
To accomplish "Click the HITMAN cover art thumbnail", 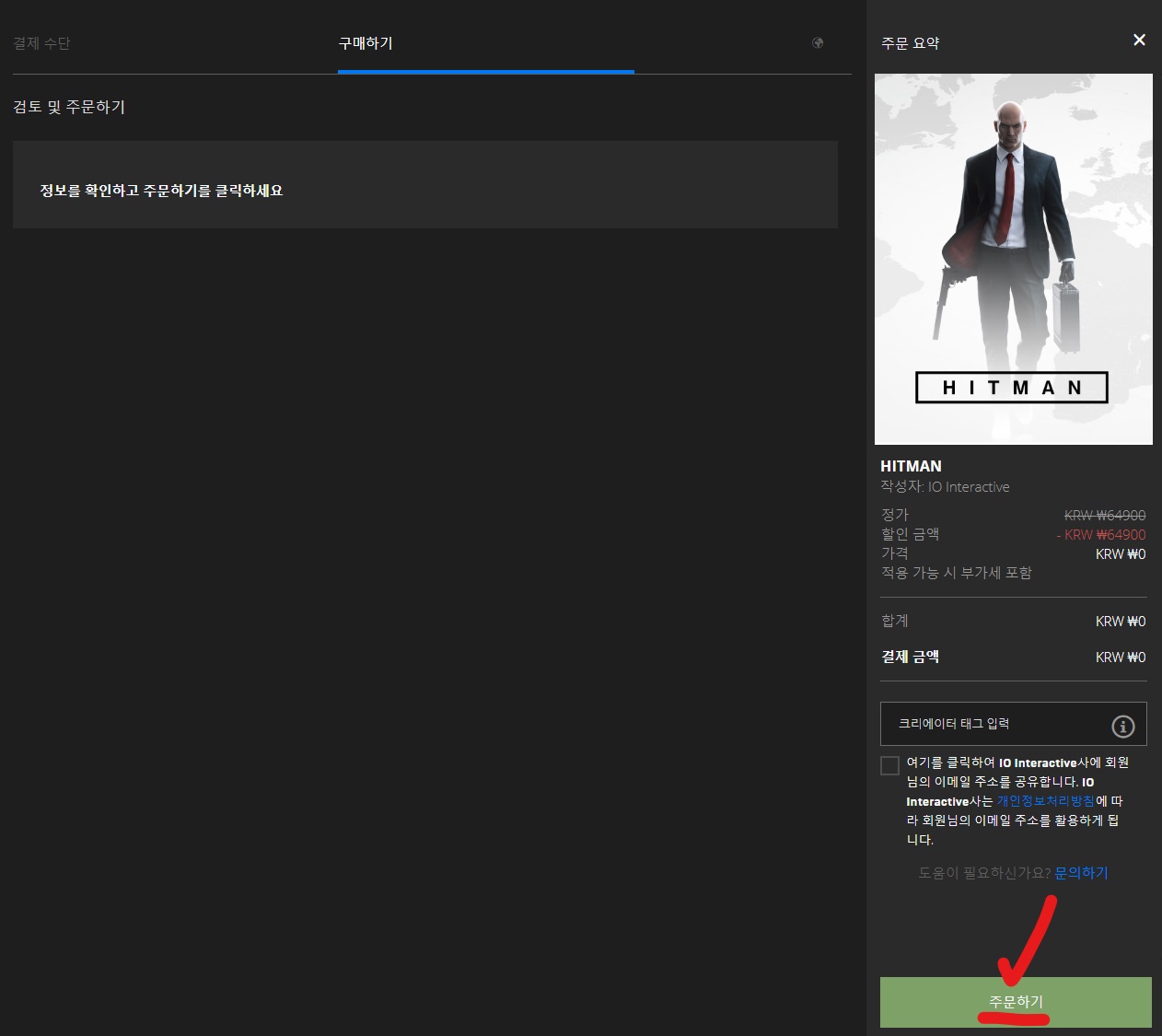I will click(x=1014, y=260).
